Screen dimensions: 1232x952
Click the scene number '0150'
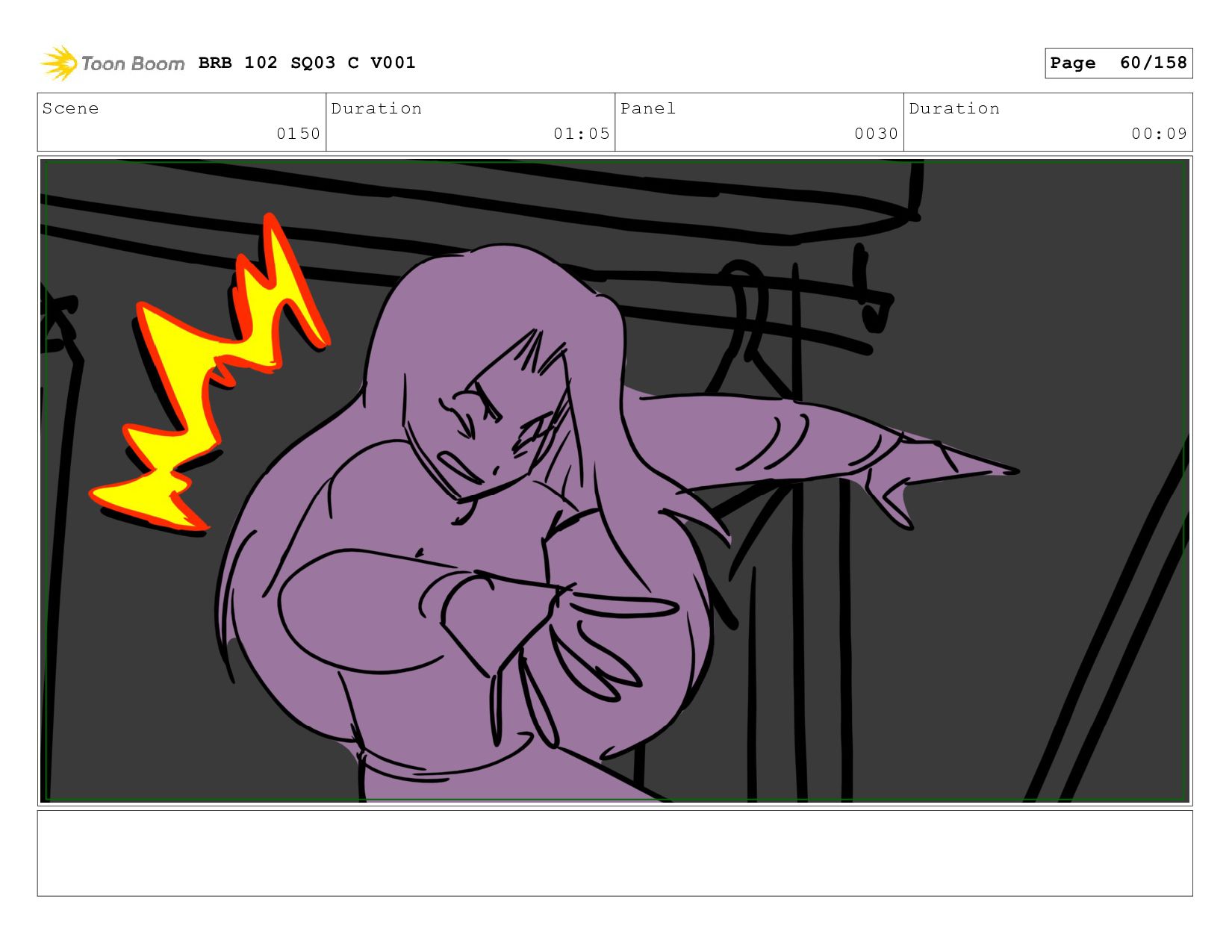(298, 134)
